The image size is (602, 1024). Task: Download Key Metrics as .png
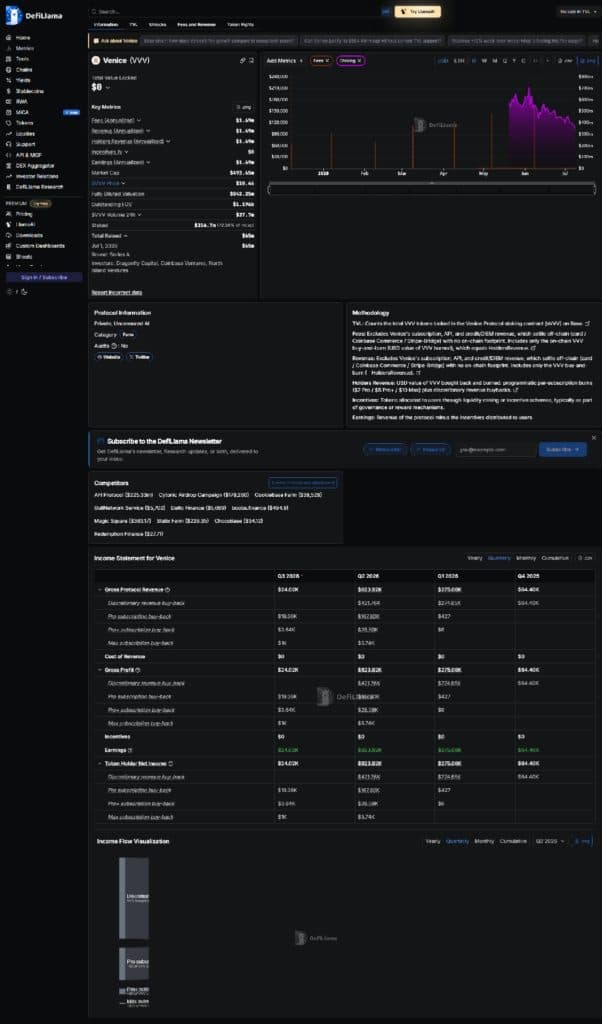244,106
